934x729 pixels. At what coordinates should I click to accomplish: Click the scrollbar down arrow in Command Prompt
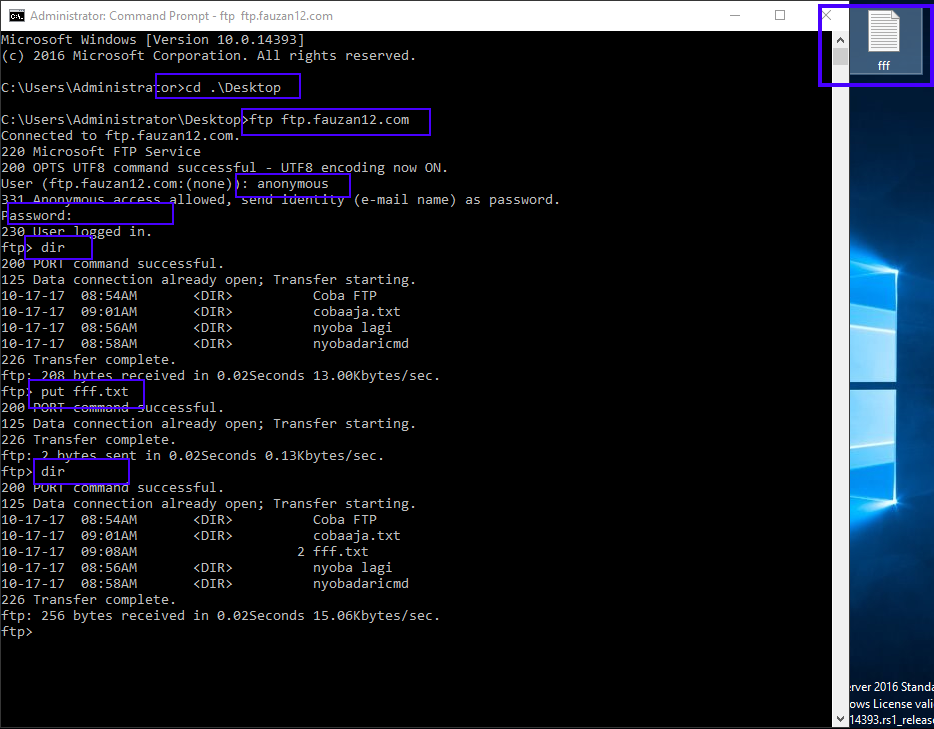click(840, 719)
